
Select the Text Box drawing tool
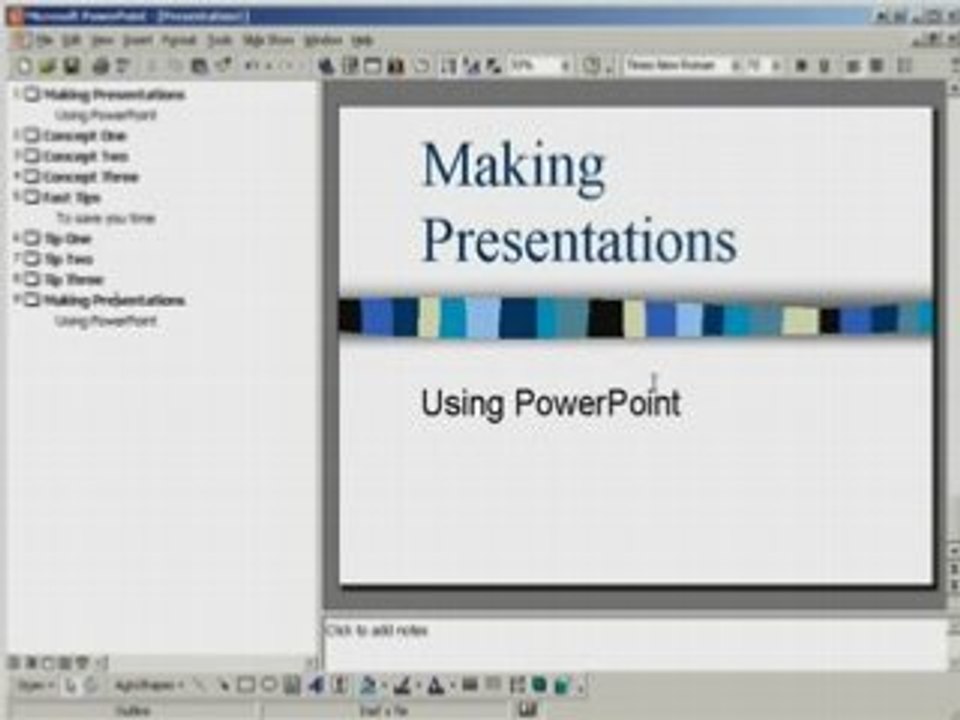tap(292, 685)
